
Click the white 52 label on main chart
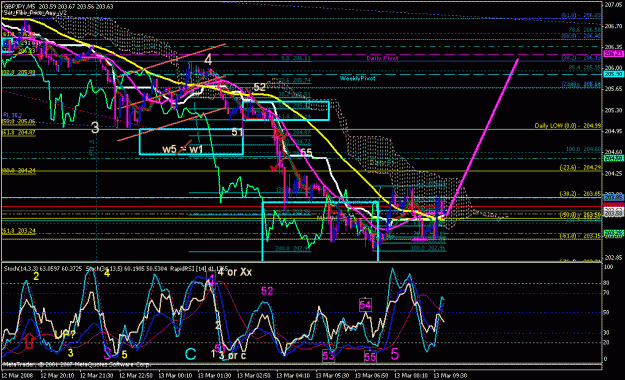click(259, 87)
